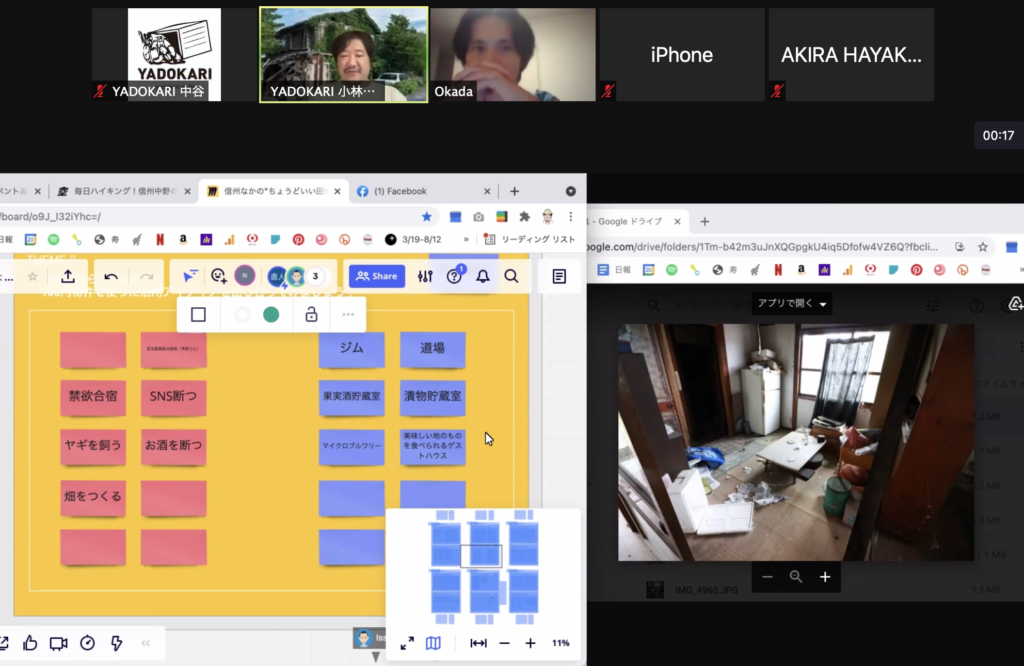Image resolution: width=1024 pixels, height=666 pixels.
Task: Click the Drive window URL address field
Action: [x=762, y=247]
